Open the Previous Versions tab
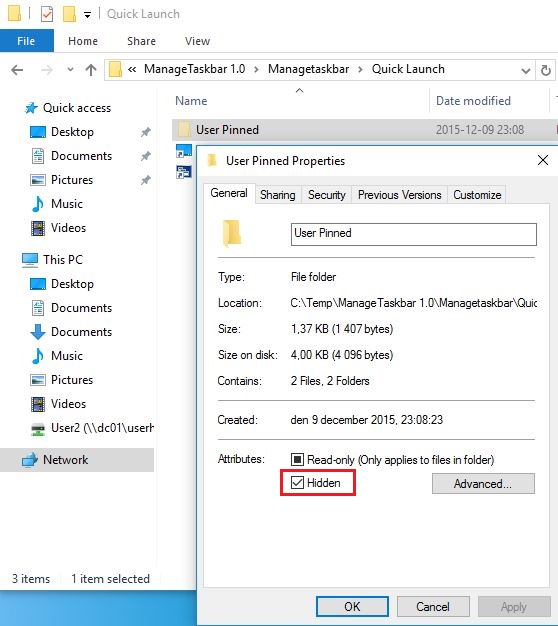This screenshot has height=626, width=558. tap(400, 195)
